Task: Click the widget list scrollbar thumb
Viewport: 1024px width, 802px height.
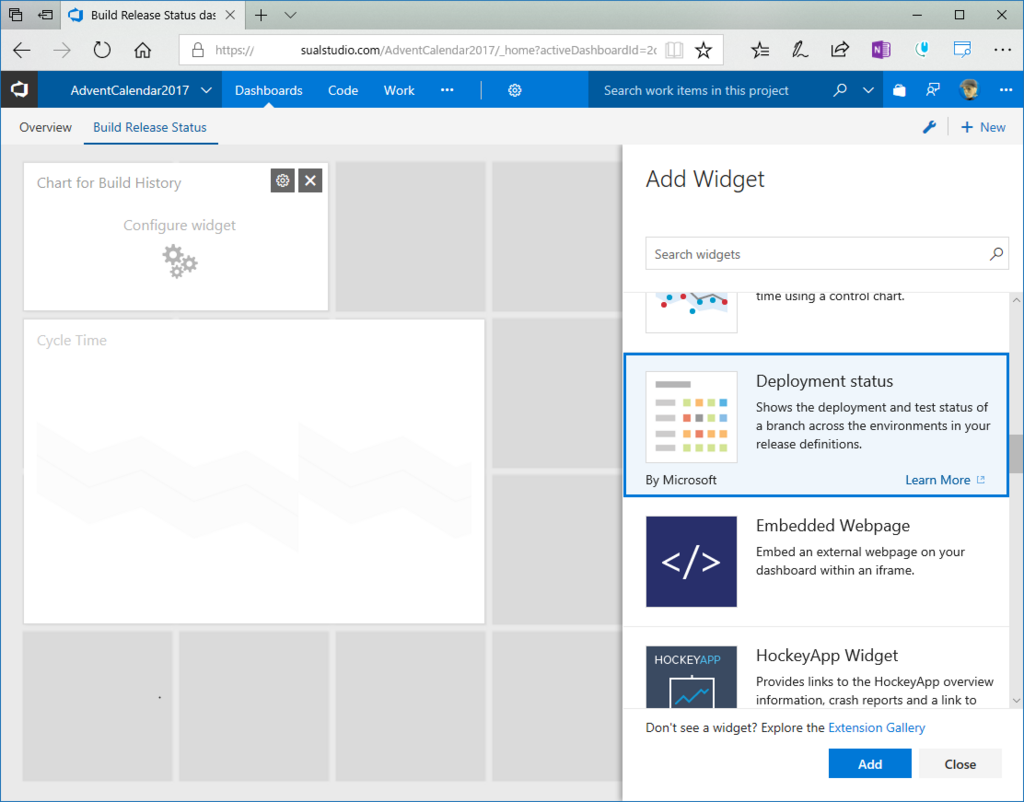Action: [x=1016, y=454]
